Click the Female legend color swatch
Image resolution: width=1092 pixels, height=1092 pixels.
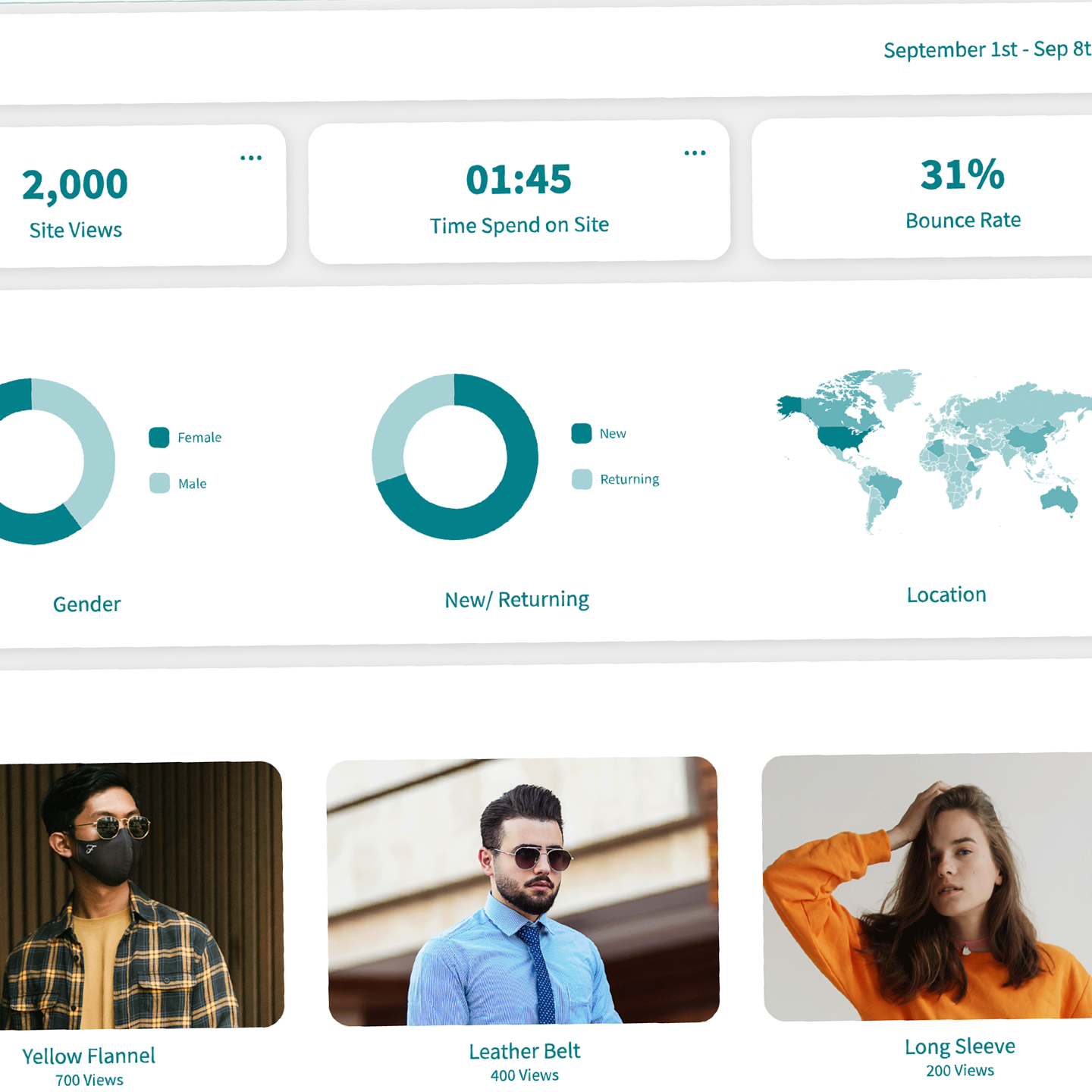point(159,438)
